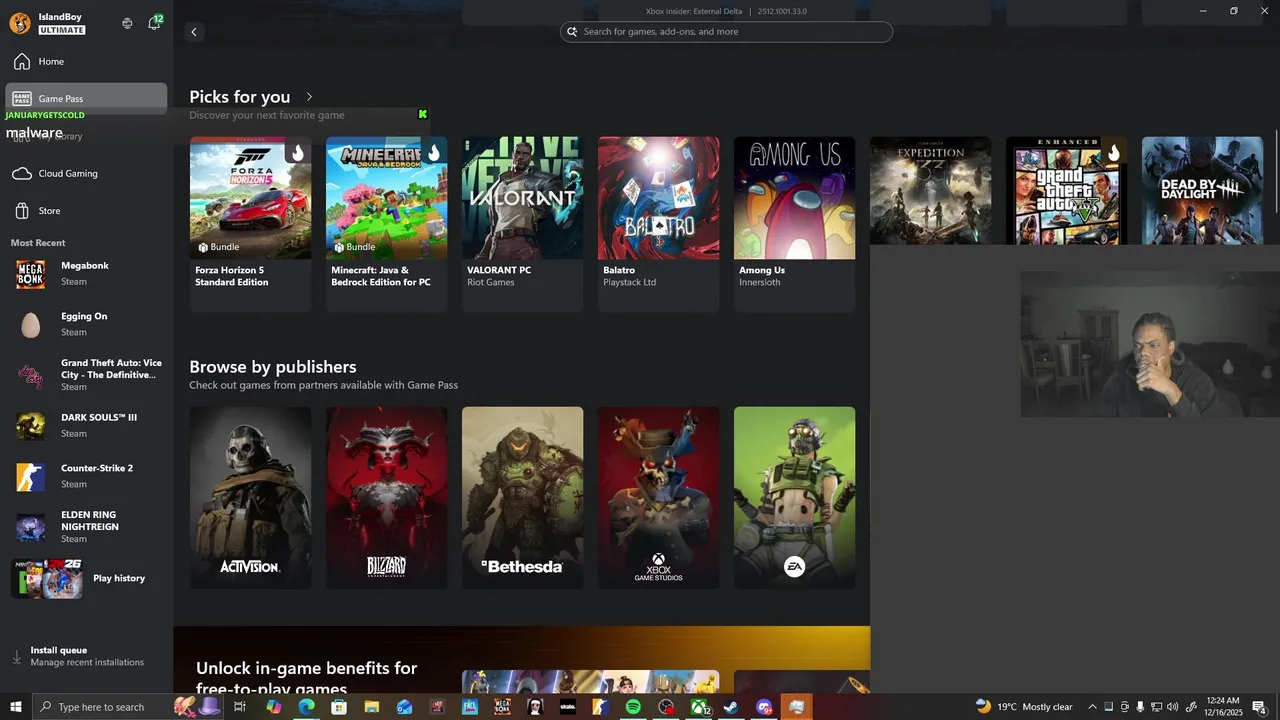Browse Bethesda publisher tile

[522, 497]
